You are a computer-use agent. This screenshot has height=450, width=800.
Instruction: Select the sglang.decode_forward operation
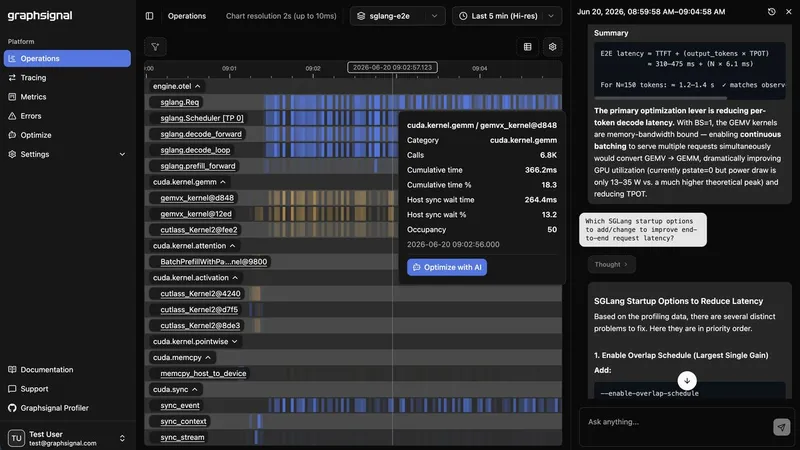pos(201,134)
